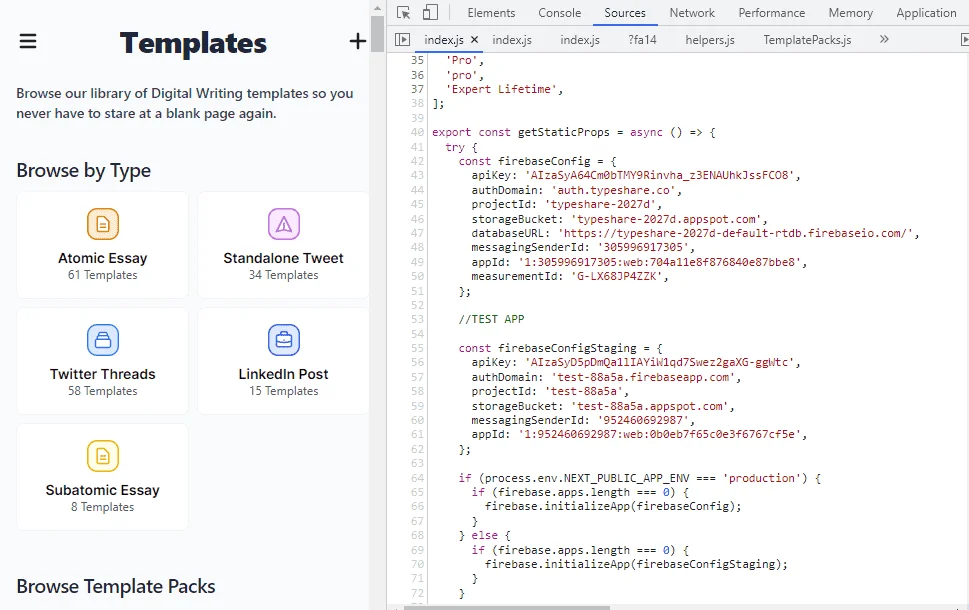Toggle the device toolbar icon in DevTools
Image resolution: width=969 pixels, height=610 pixels.
[430, 12]
